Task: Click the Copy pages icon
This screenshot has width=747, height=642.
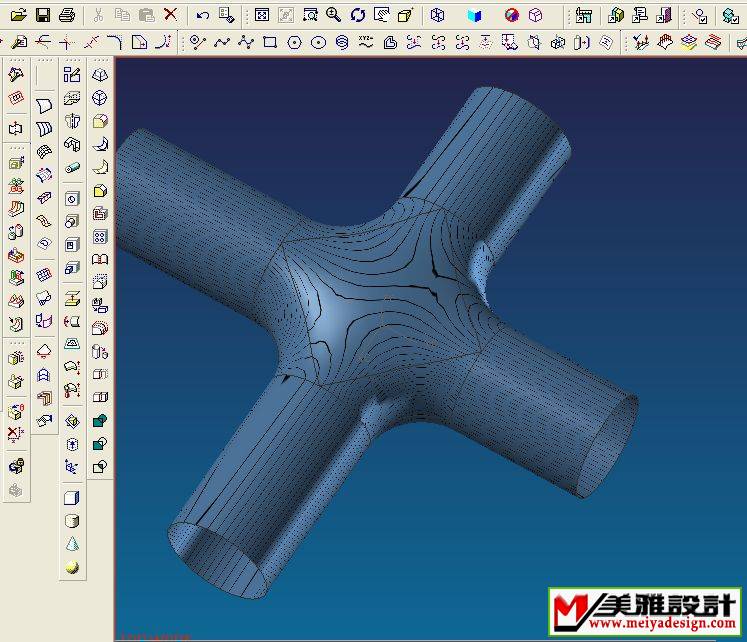Action: (x=123, y=15)
